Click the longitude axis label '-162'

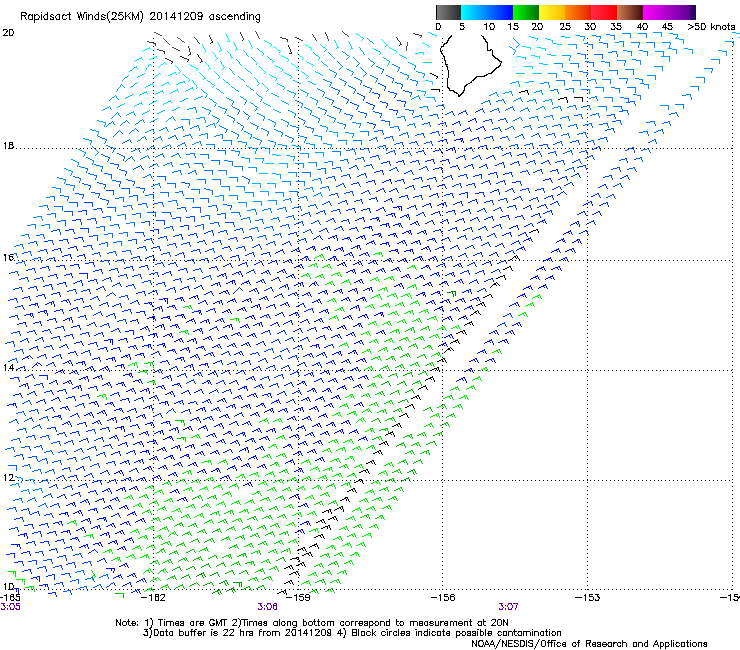click(153, 598)
